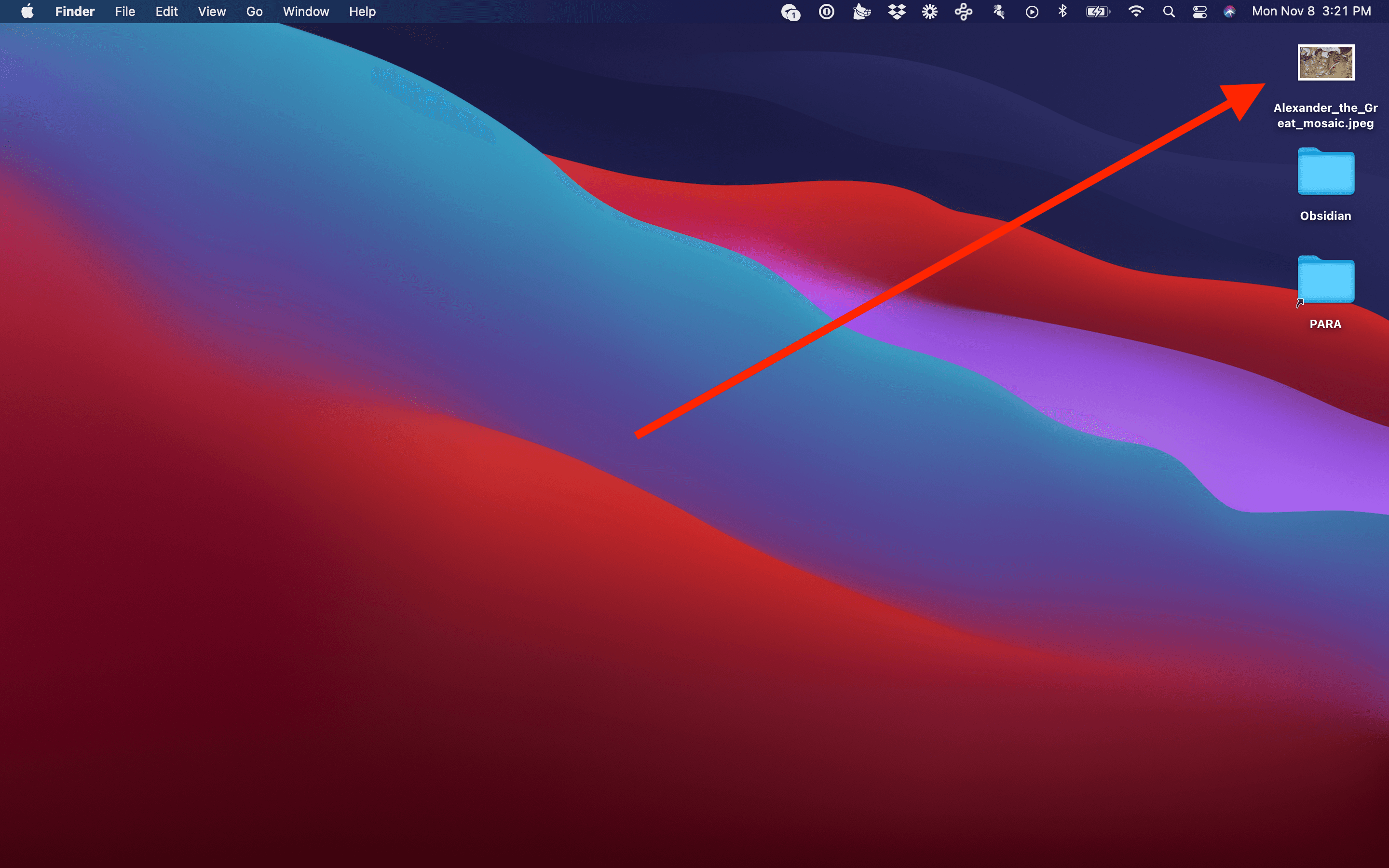Viewport: 1389px width, 868px height.
Task: Click the date and time clock
Action: pyautogui.click(x=1311, y=12)
